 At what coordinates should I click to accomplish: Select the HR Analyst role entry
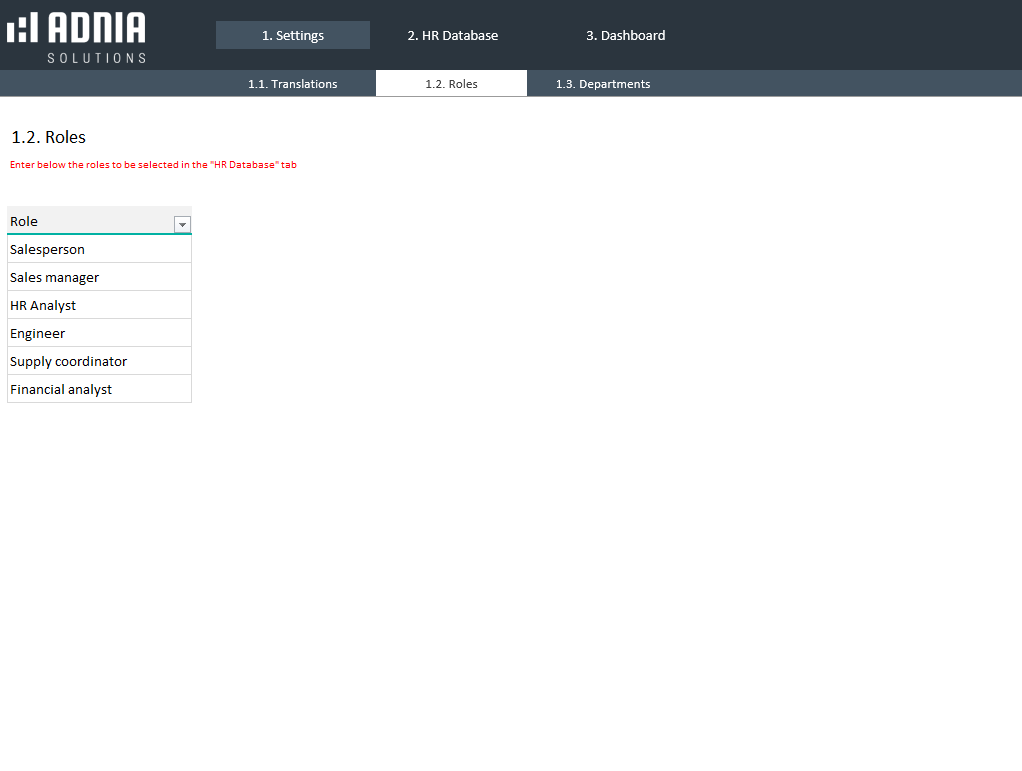pyautogui.click(x=43, y=305)
